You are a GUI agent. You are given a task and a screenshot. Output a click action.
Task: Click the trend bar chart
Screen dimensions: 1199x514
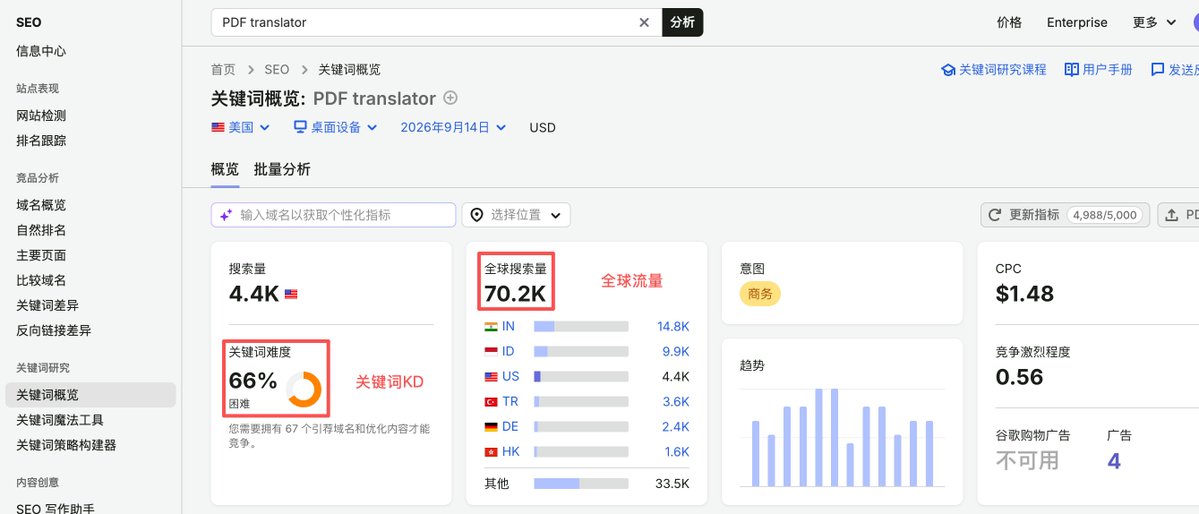tap(842, 437)
